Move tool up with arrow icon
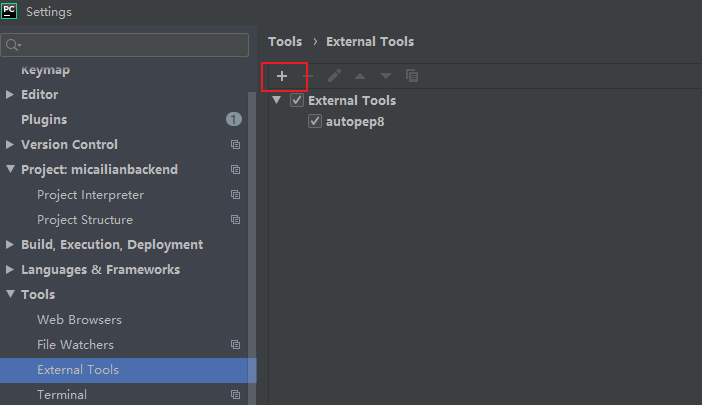The height and width of the screenshot is (405, 702). (360, 76)
